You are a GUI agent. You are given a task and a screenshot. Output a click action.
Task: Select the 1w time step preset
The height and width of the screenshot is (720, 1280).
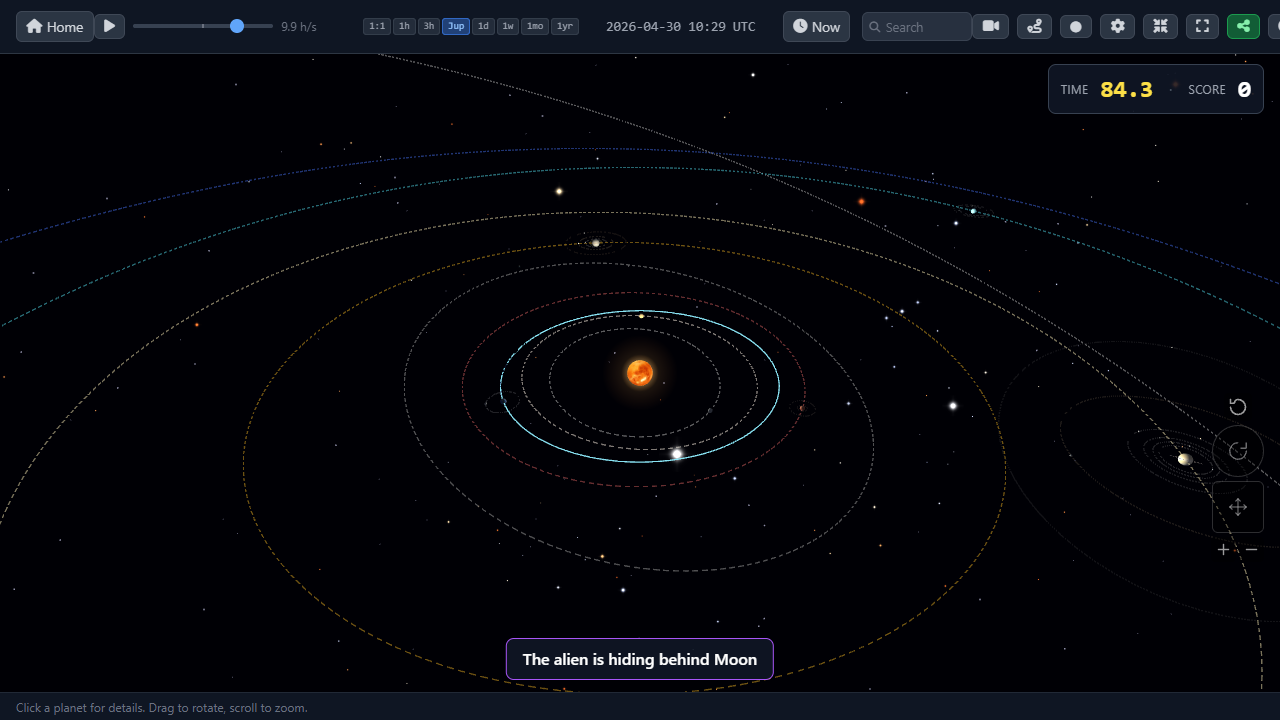pyautogui.click(x=507, y=26)
